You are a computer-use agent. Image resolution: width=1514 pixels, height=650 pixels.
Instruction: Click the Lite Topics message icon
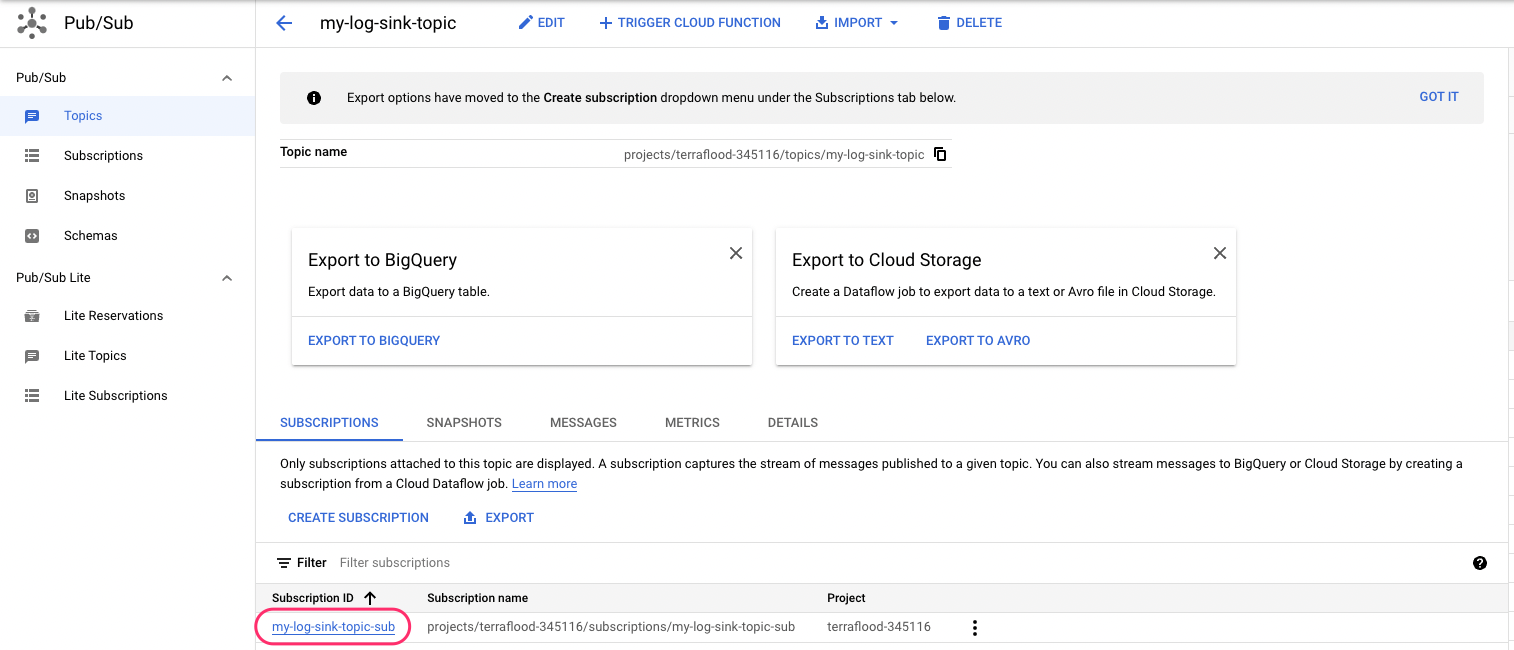[x=32, y=356]
